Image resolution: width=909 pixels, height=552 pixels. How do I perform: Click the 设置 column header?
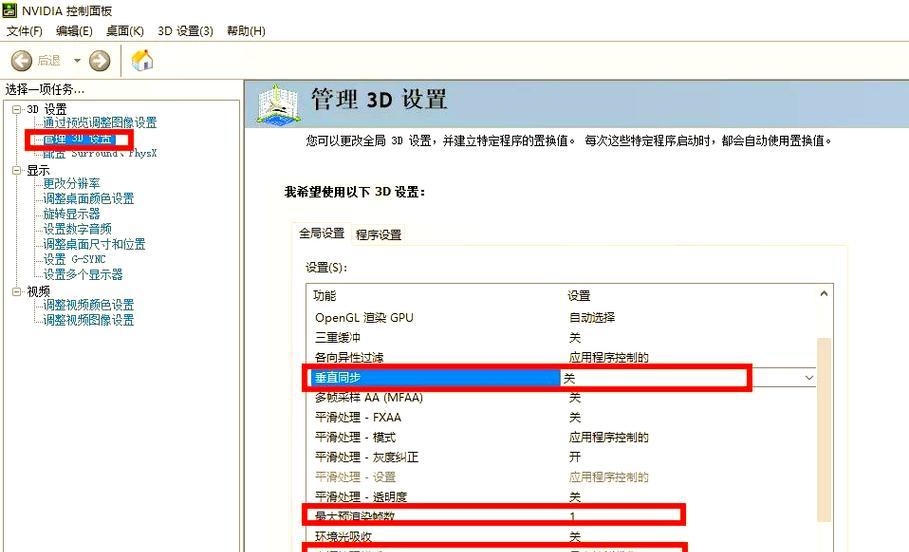coord(579,296)
